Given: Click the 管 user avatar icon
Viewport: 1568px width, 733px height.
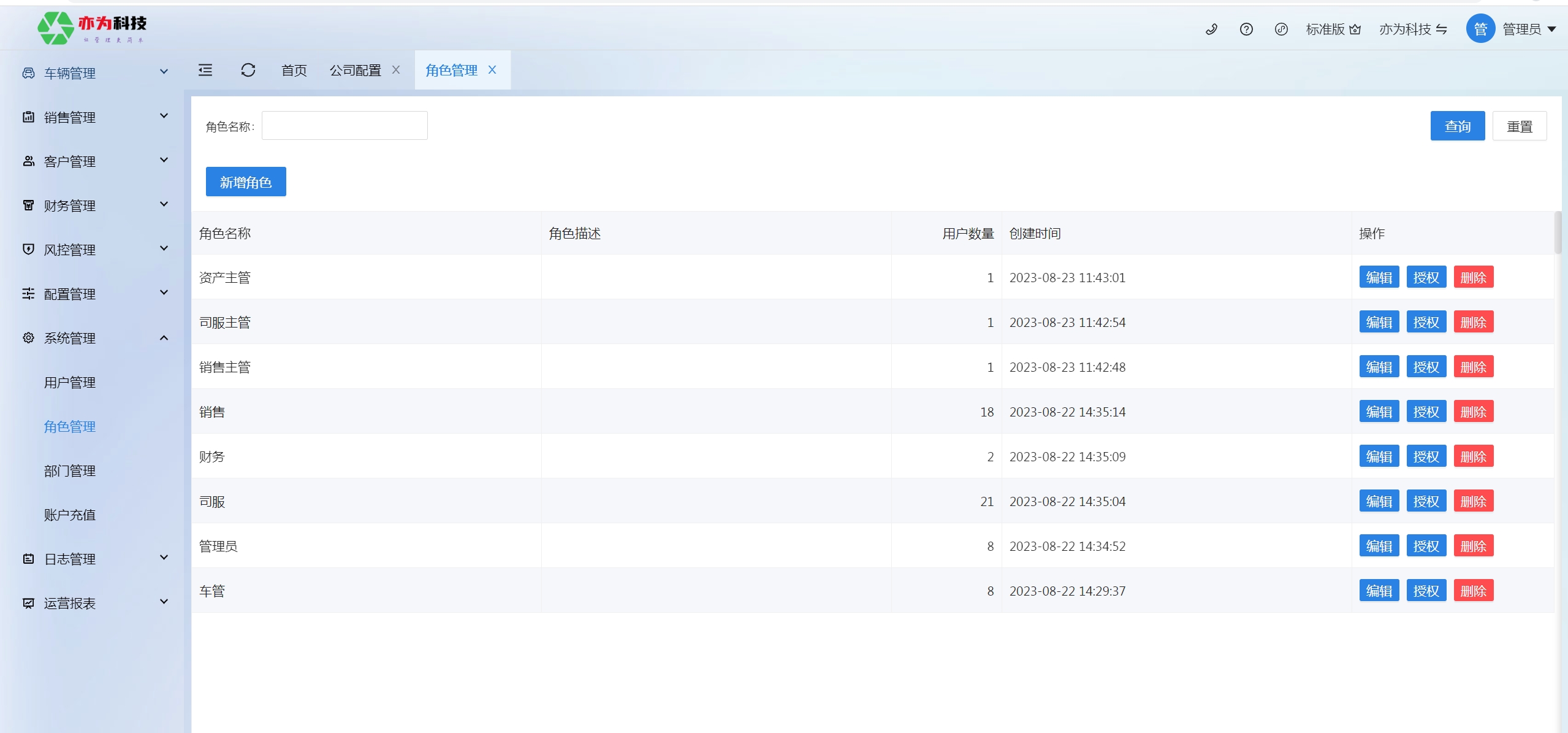Looking at the screenshot, I should pos(1480,29).
